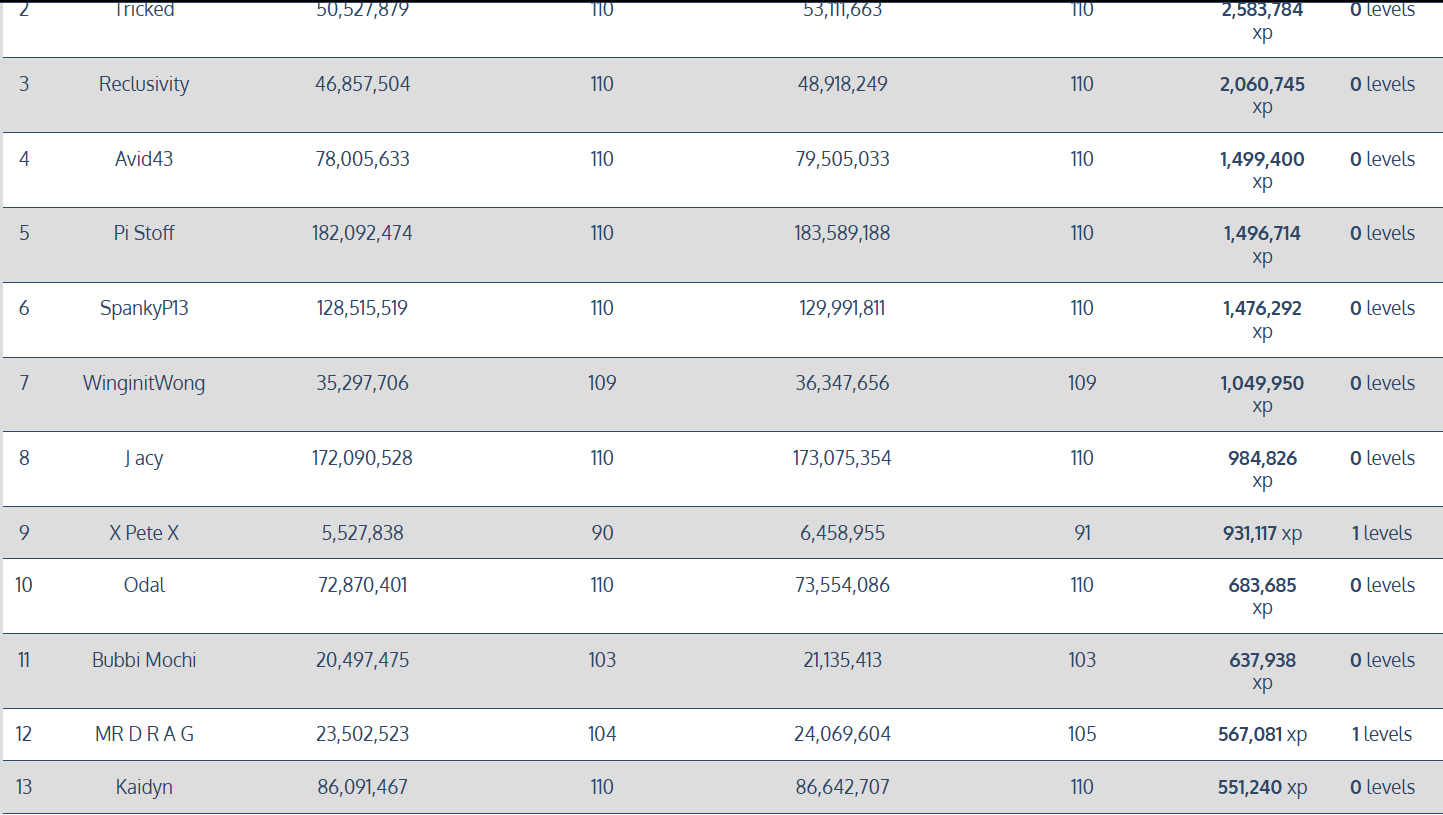Click the start XP value 35,297,706
Viewport: 1443px width, 815px height.
point(362,383)
